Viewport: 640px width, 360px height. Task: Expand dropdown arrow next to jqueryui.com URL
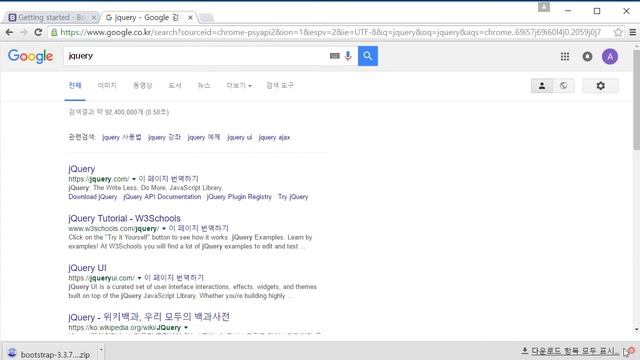139,278
